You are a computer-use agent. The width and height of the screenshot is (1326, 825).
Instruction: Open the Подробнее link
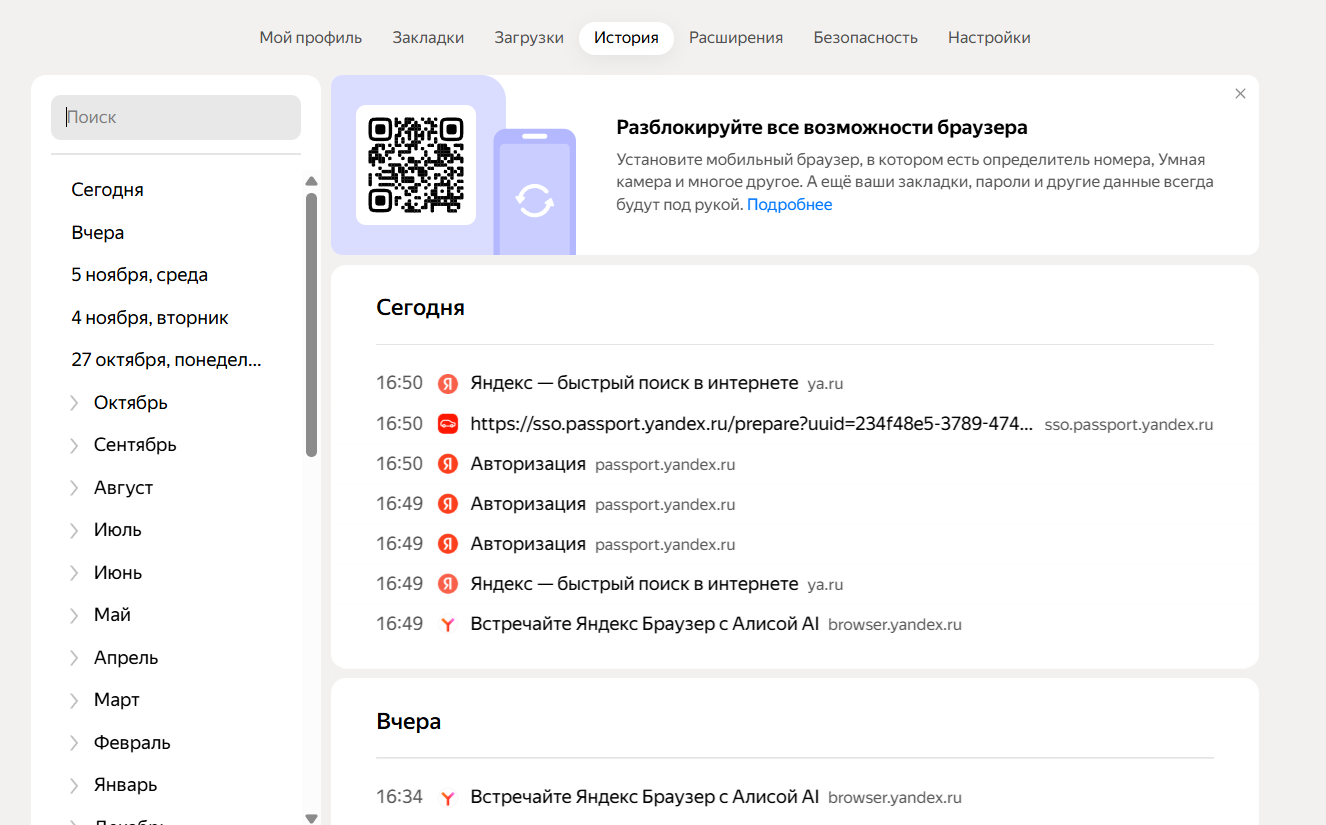tap(789, 204)
